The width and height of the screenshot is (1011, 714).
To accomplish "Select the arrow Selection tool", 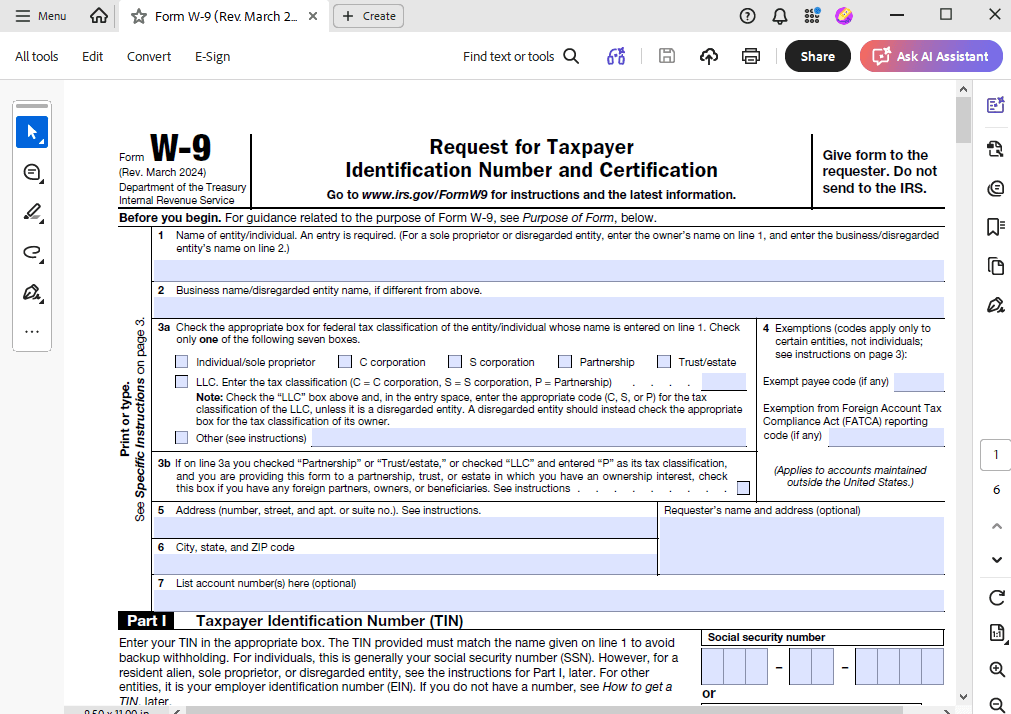I will (x=32, y=133).
